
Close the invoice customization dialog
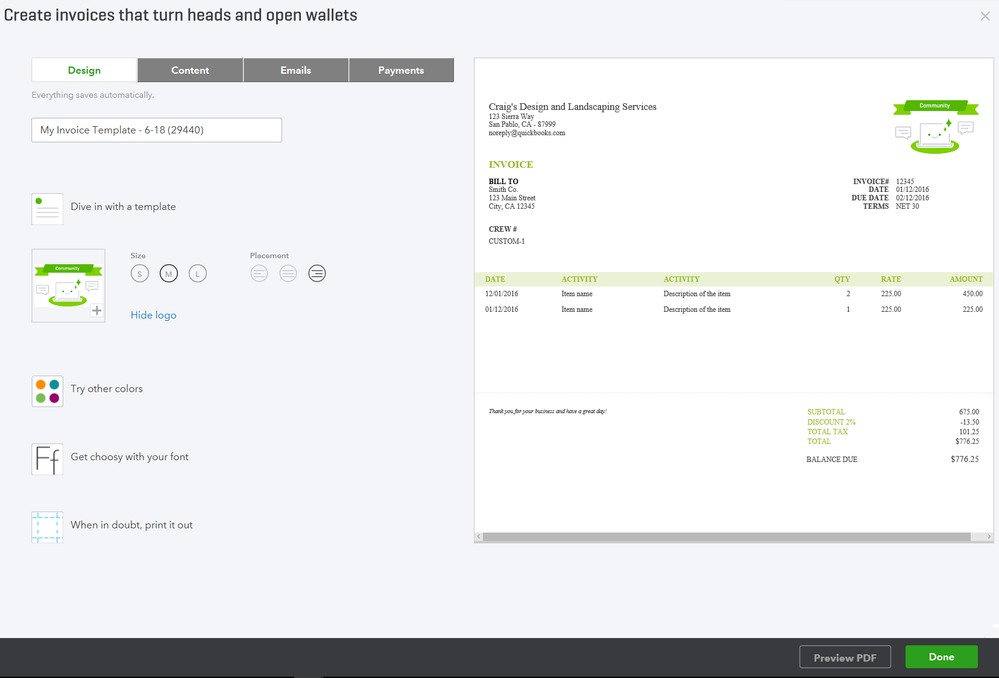(985, 16)
